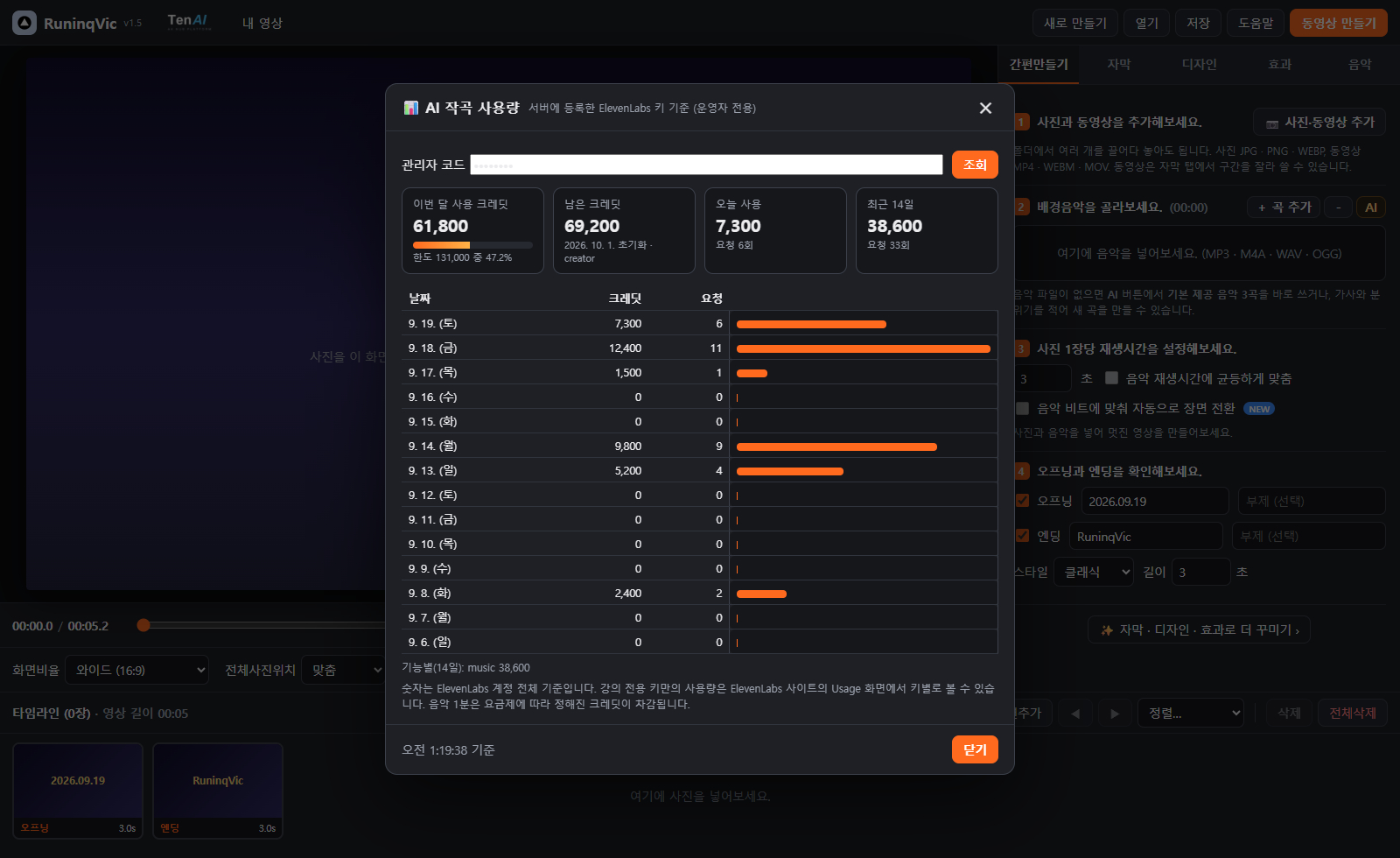Click the 엔딩 title field RuninqVic
Screen dimensions: 1400x858
1146,536
